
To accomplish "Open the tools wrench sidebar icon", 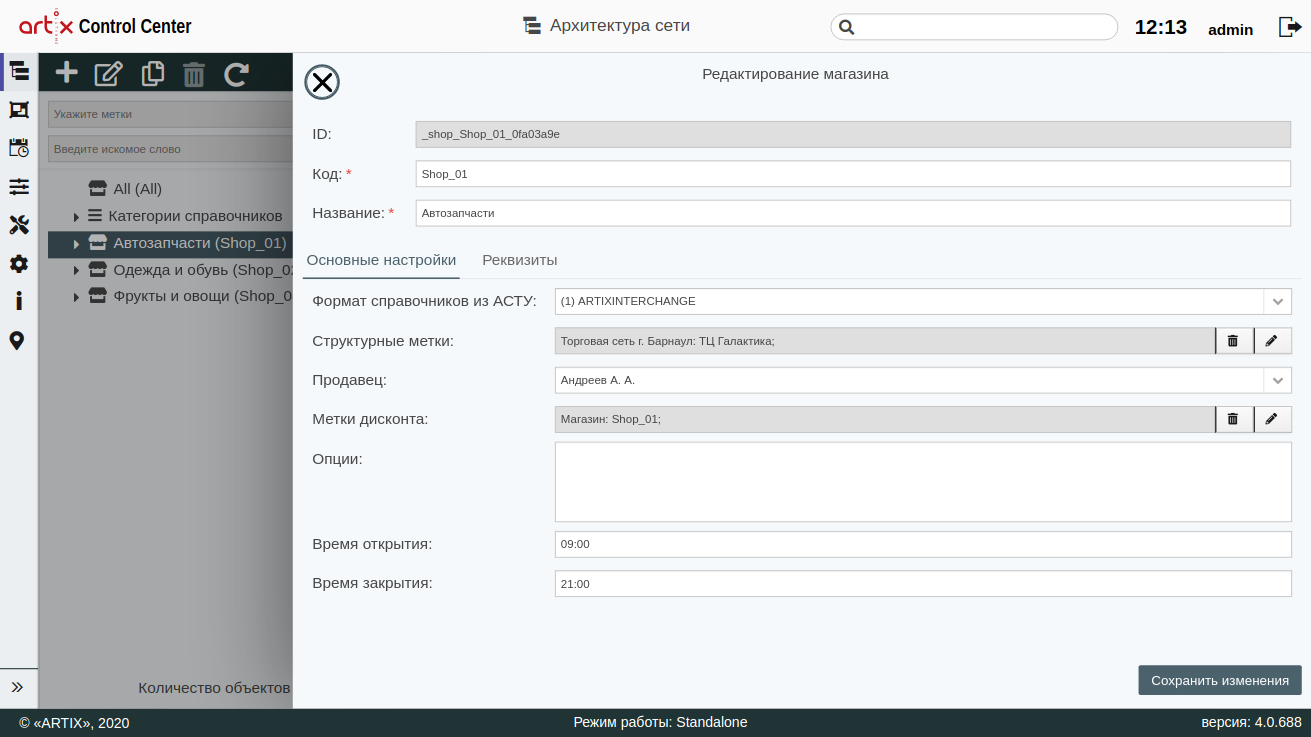I will click(19, 225).
